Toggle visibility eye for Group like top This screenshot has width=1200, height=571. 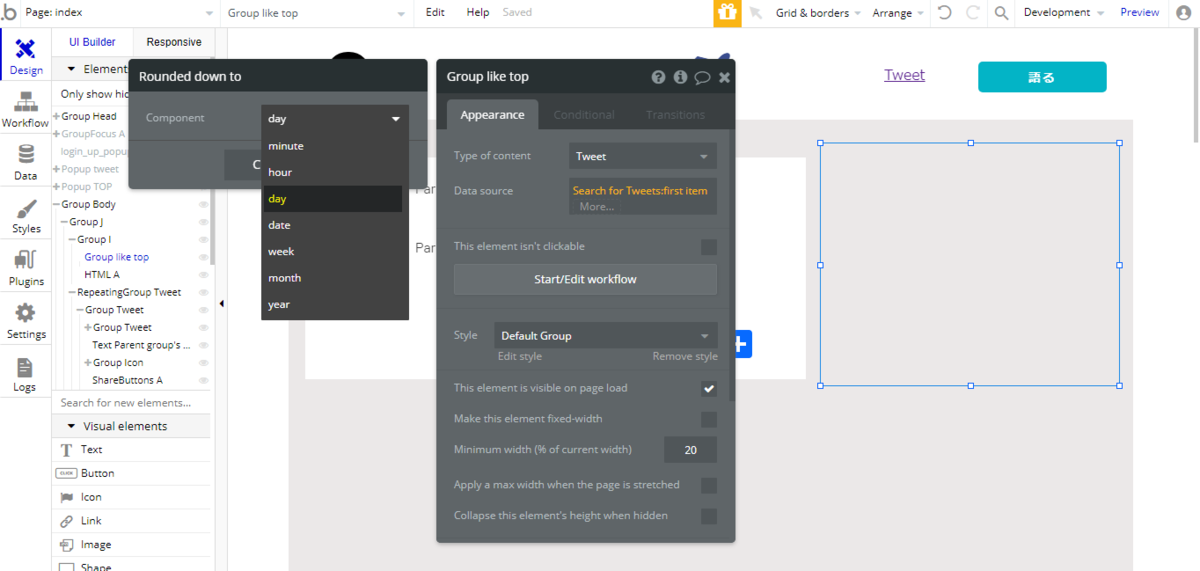pos(203,257)
